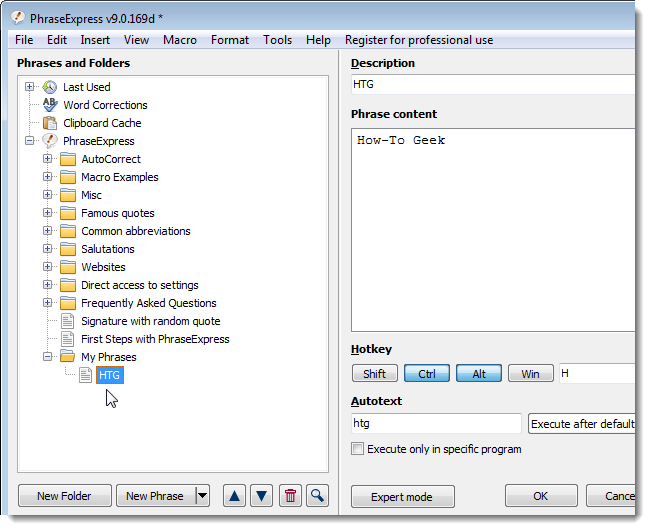
Task: Click the New Phrase button
Action: pos(156,496)
